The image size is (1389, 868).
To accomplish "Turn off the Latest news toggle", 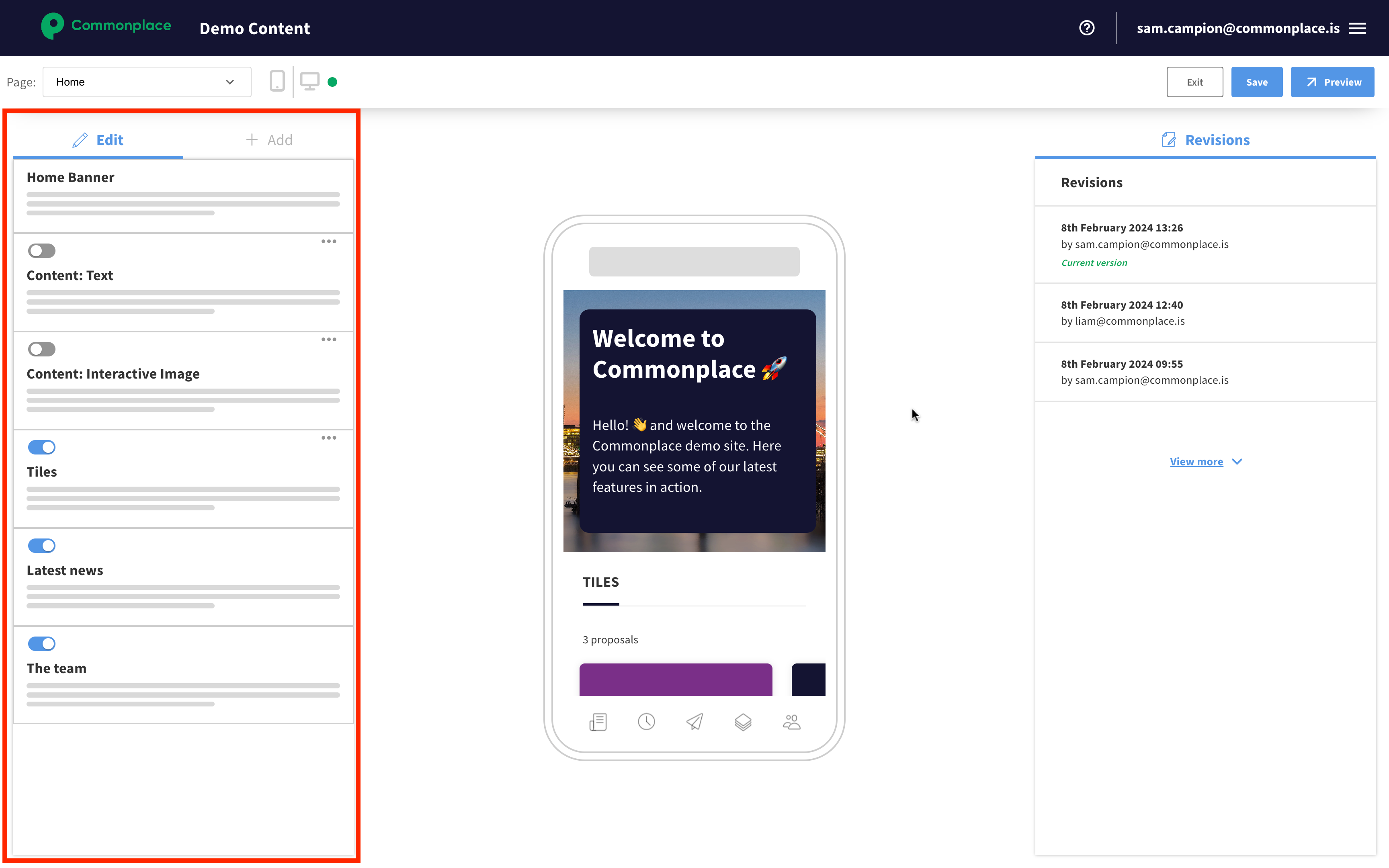I will point(41,545).
